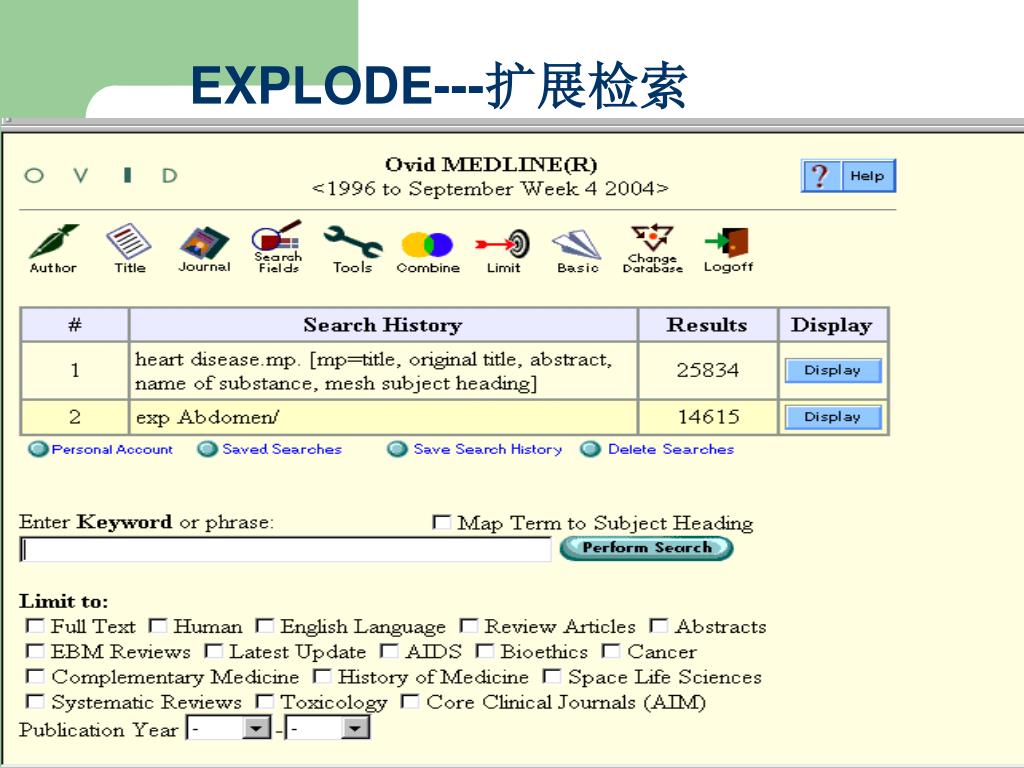Image resolution: width=1024 pixels, height=768 pixels.
Task: Check the Bioethics limit
Action: tap(485, 651)
